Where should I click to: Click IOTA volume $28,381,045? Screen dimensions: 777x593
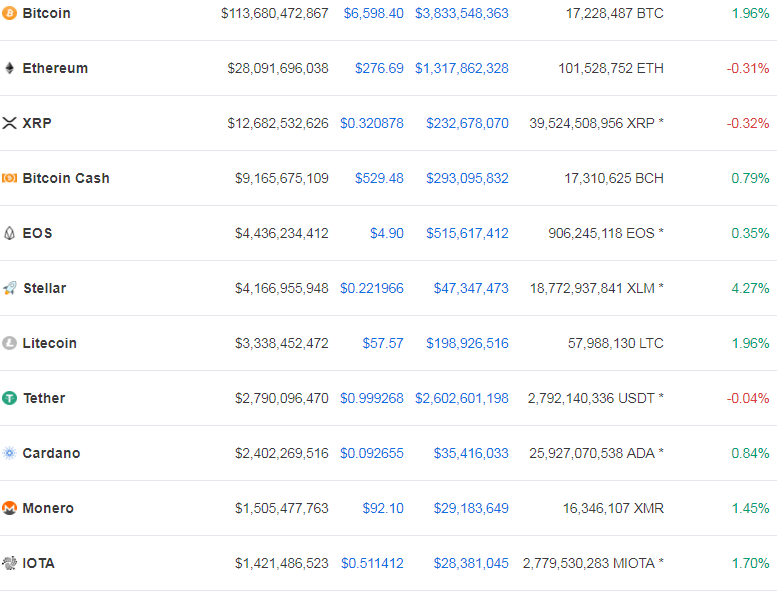[471, 563]
